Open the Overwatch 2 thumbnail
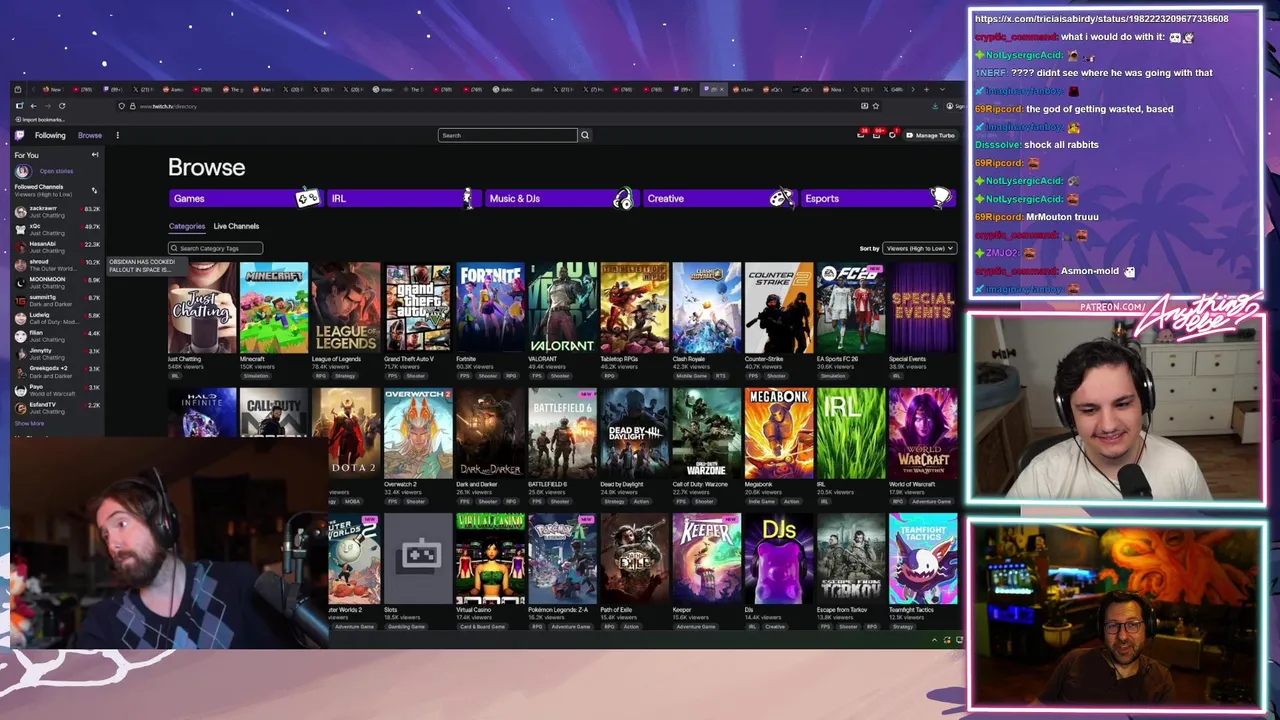The image size is (1280, 720). pyautogui.click(x=418, y=433)
